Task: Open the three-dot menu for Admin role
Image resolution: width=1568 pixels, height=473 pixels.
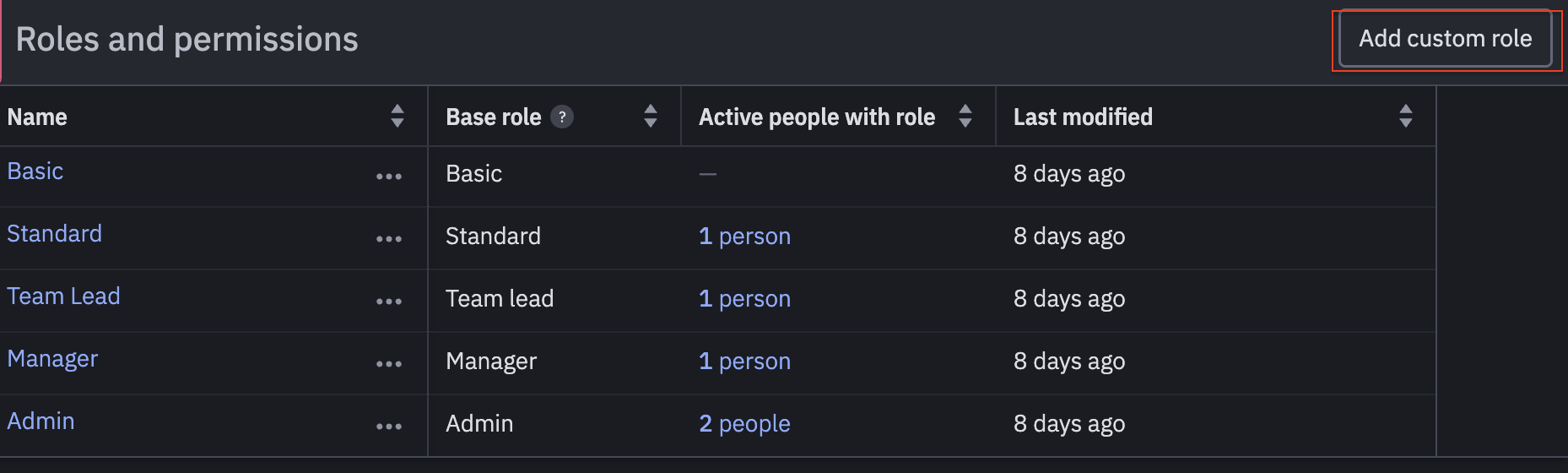Action: tap(389, 427)
